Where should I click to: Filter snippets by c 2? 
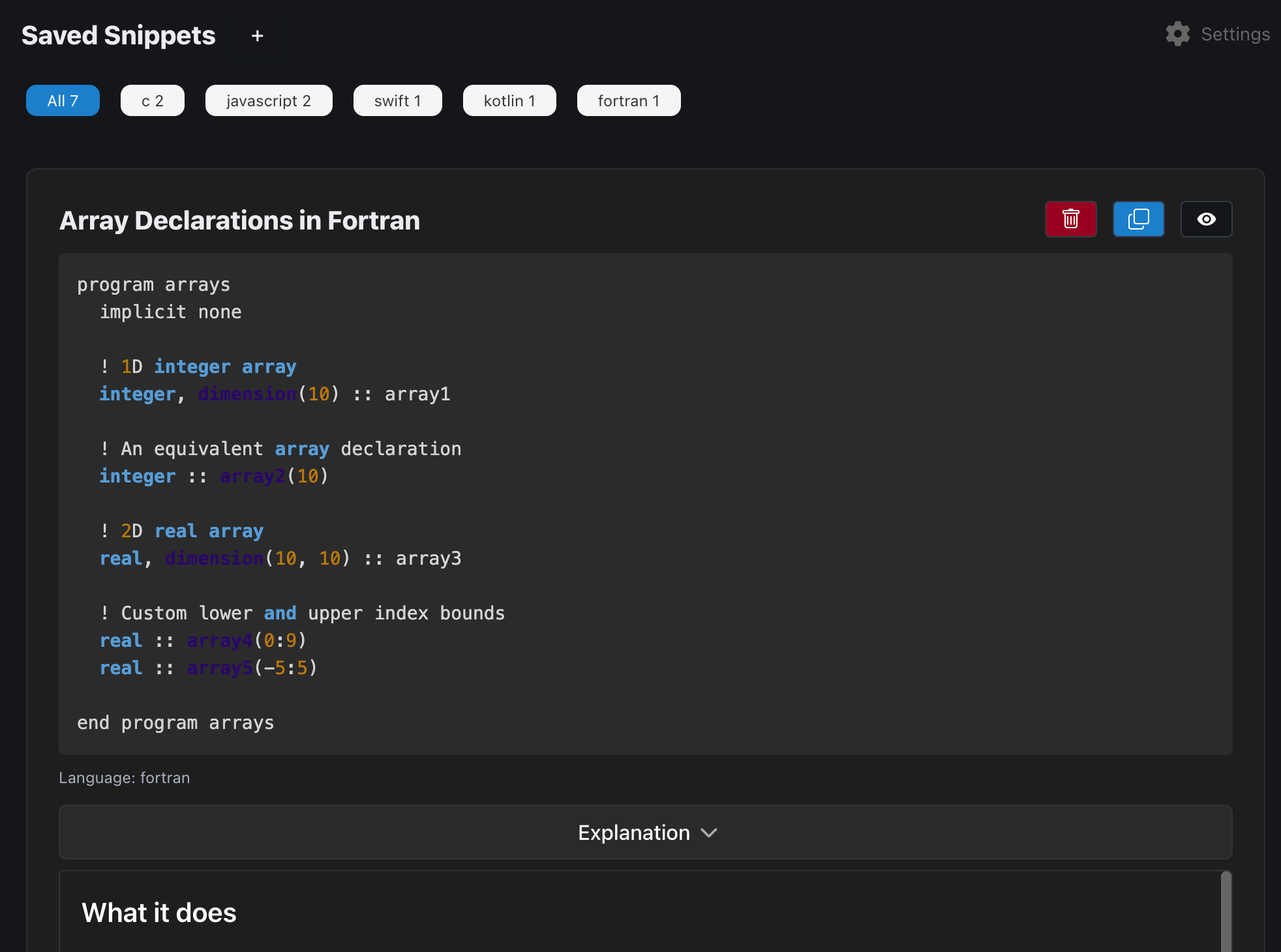(153, 100)
